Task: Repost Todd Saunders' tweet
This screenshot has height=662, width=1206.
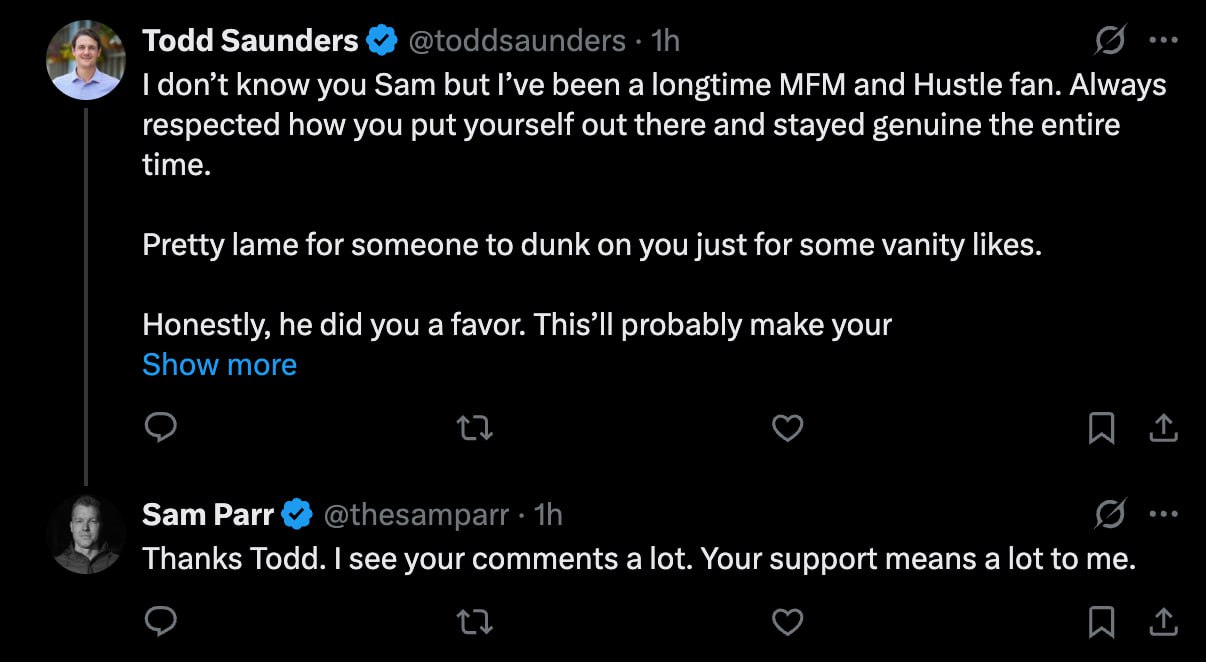Action: point(474,428)
